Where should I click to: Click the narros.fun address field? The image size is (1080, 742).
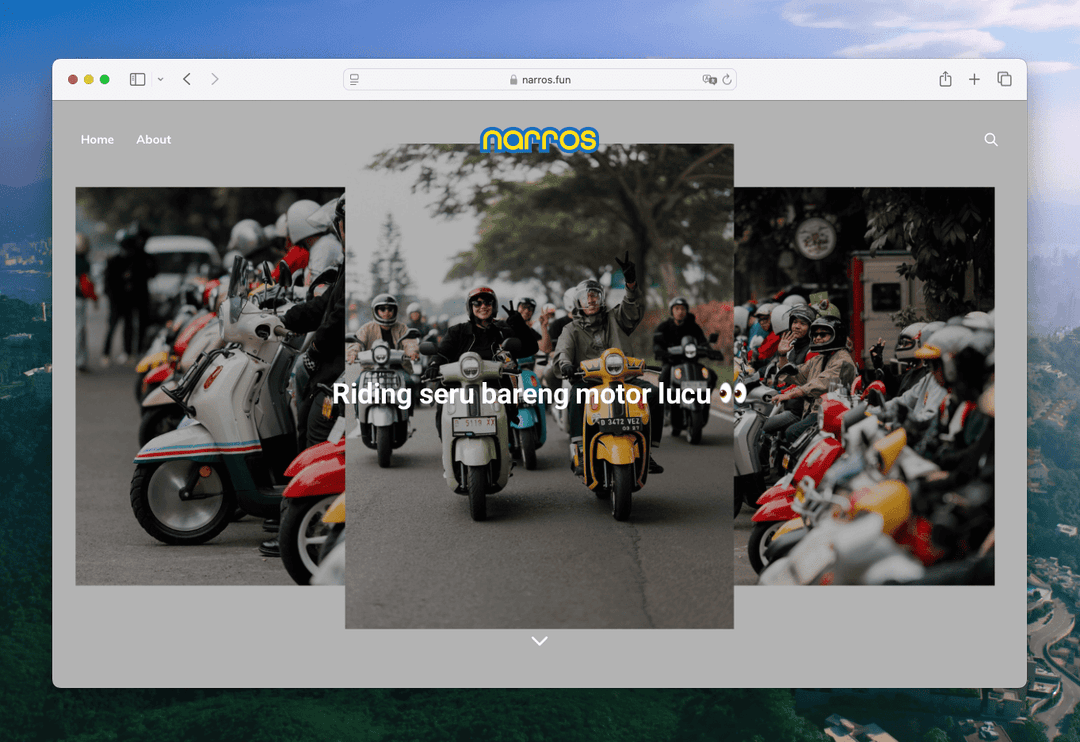[x=540, y=80]
